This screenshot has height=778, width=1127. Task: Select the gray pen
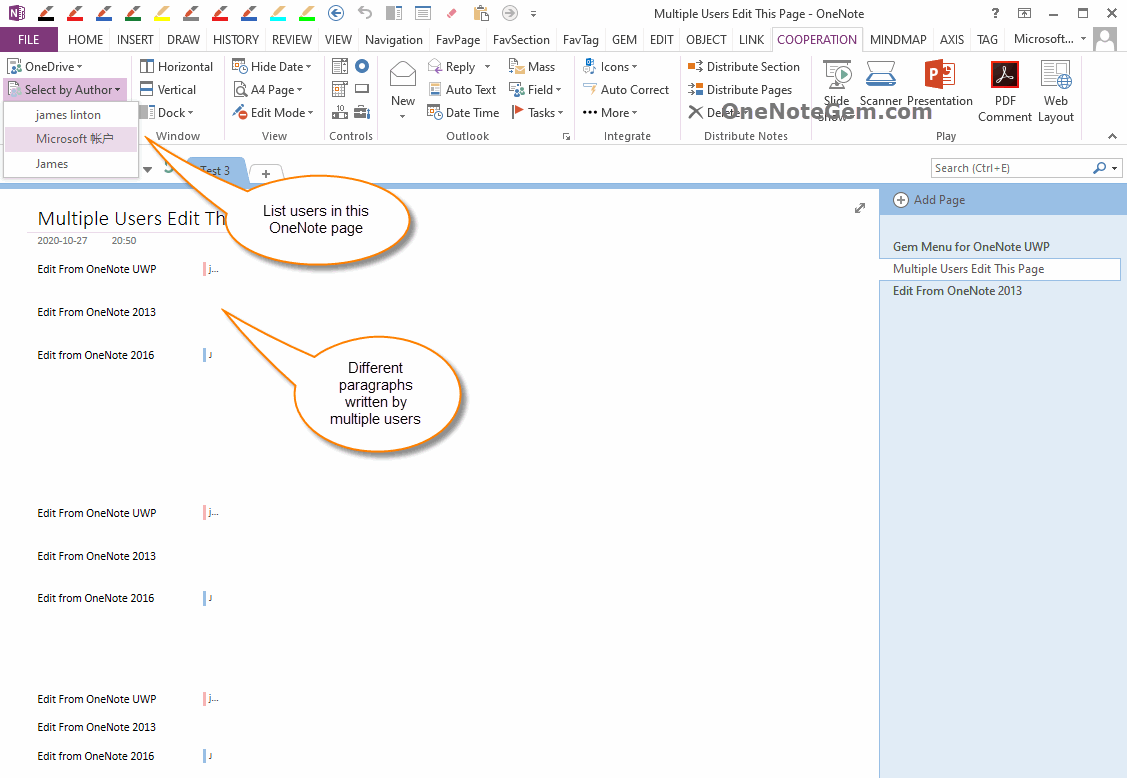pyautogui.click(x=190, y=13)
